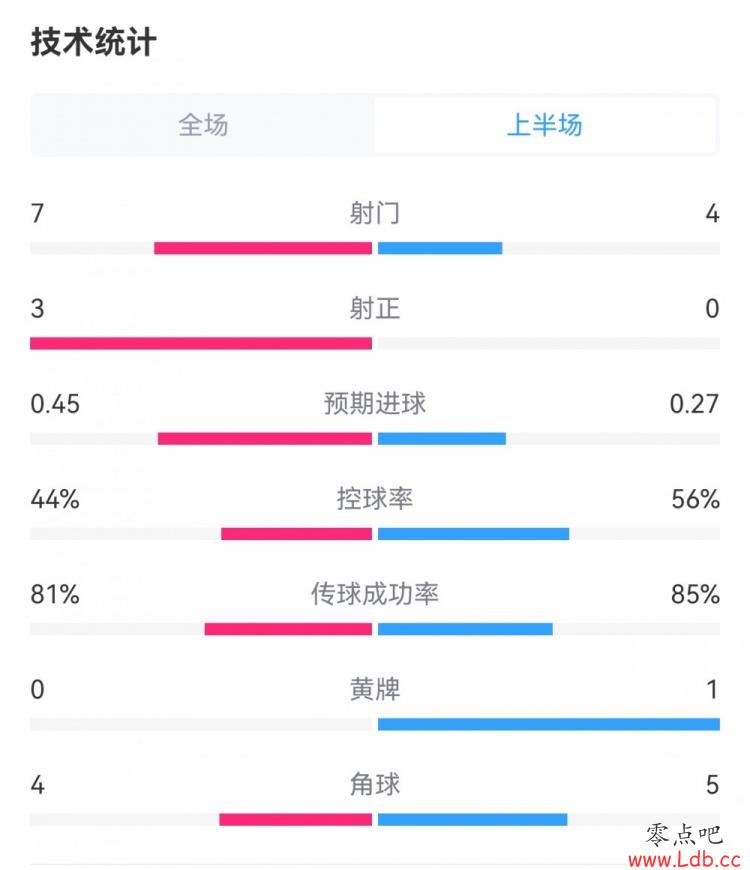
Task: Select the 上半场 tab
Action: (545, 125)
